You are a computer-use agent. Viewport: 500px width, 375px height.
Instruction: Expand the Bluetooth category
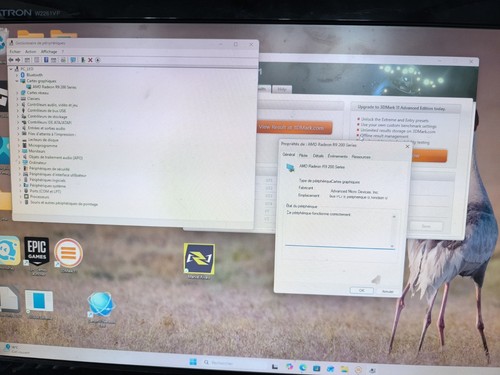tap(17, 75)
